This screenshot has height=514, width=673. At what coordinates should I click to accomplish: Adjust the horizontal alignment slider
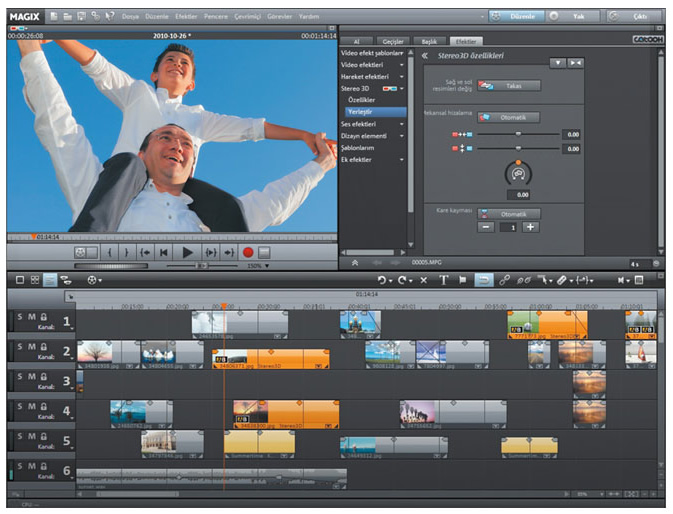click(x=518, y=134)
